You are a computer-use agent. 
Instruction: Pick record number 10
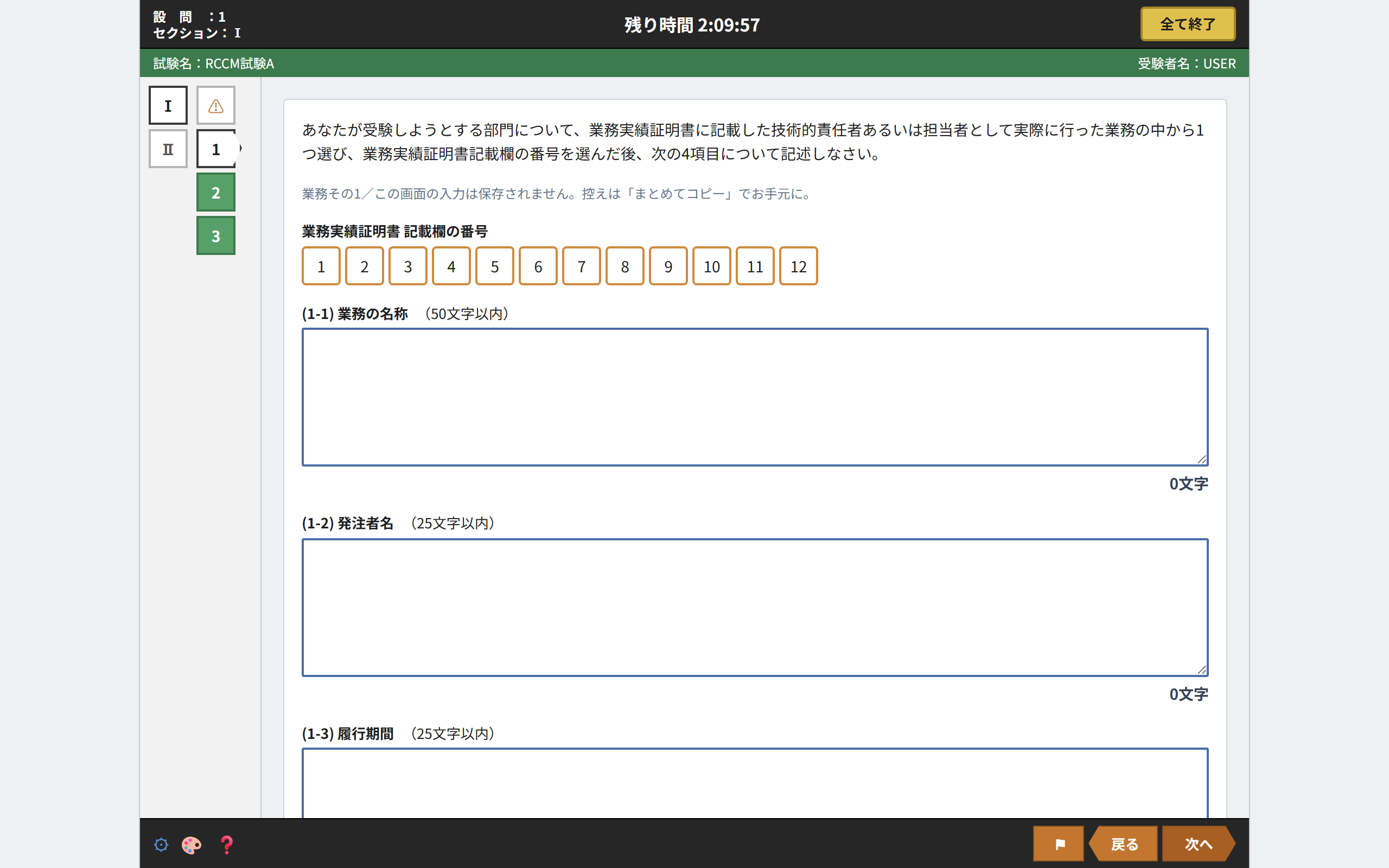click(712, 266)
